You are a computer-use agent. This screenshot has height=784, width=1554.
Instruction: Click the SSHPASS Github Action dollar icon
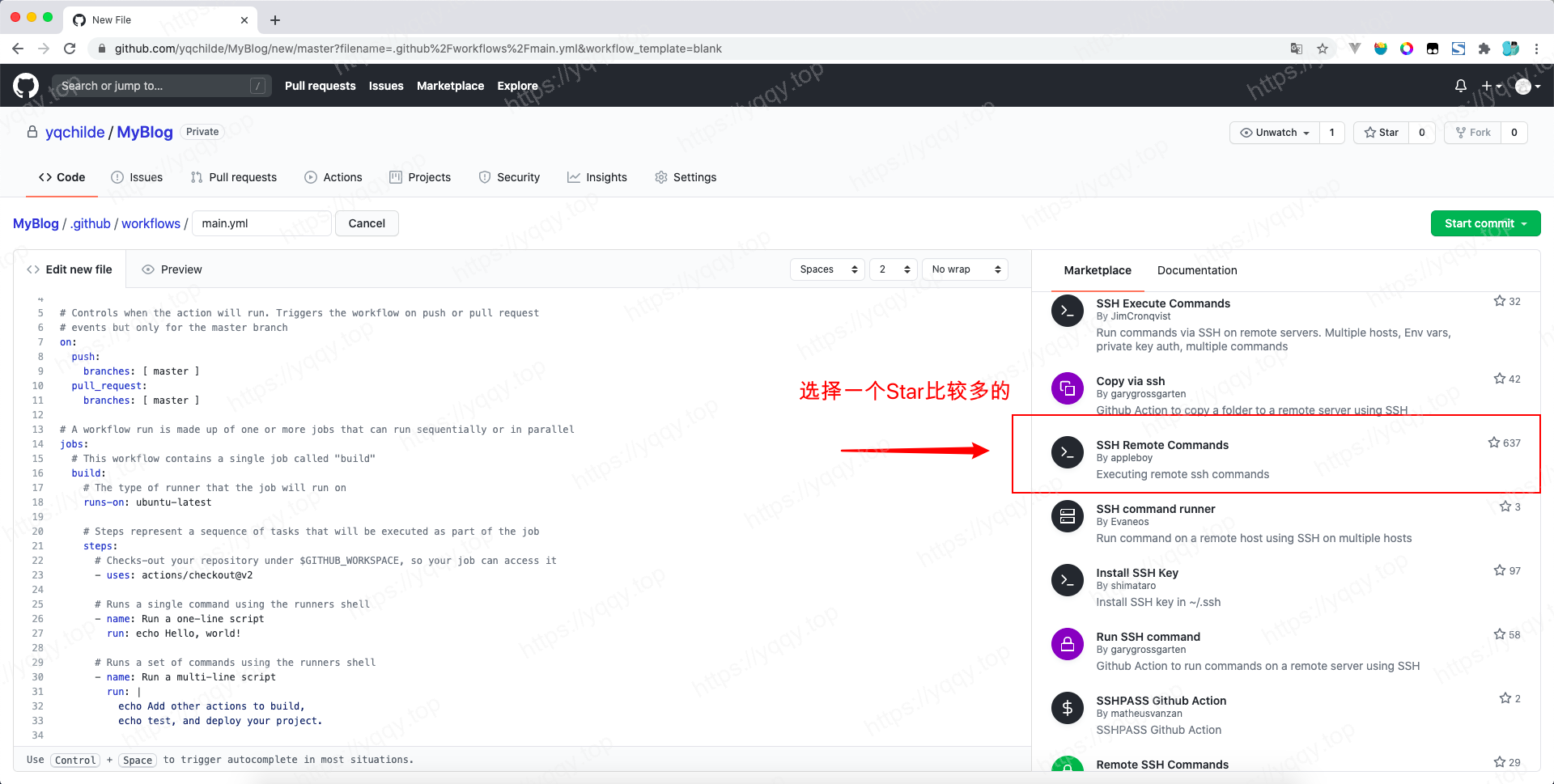[1067, 708]
